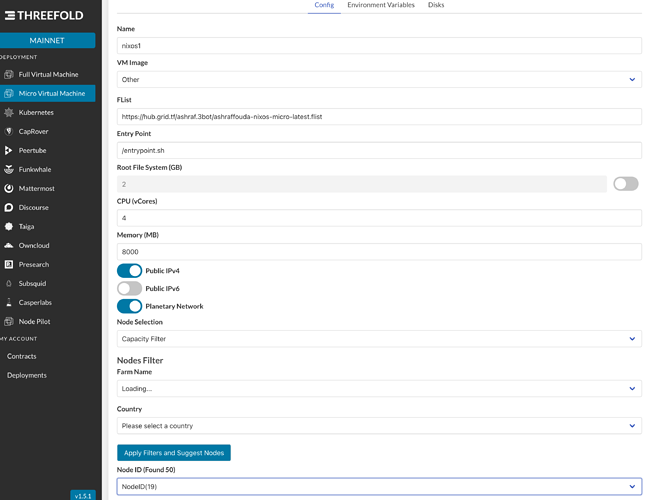Viewport: 645px width, 500px height.
Task: Click the Full Virtual Machine sidebar icon
Action: point(9,74)
